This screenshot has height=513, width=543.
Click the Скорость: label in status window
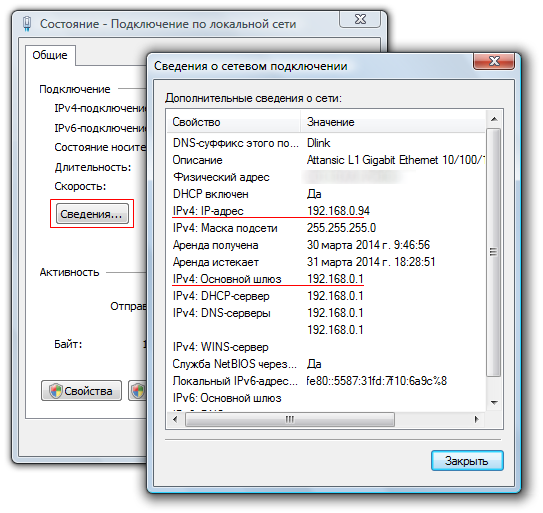click(80, 186)
